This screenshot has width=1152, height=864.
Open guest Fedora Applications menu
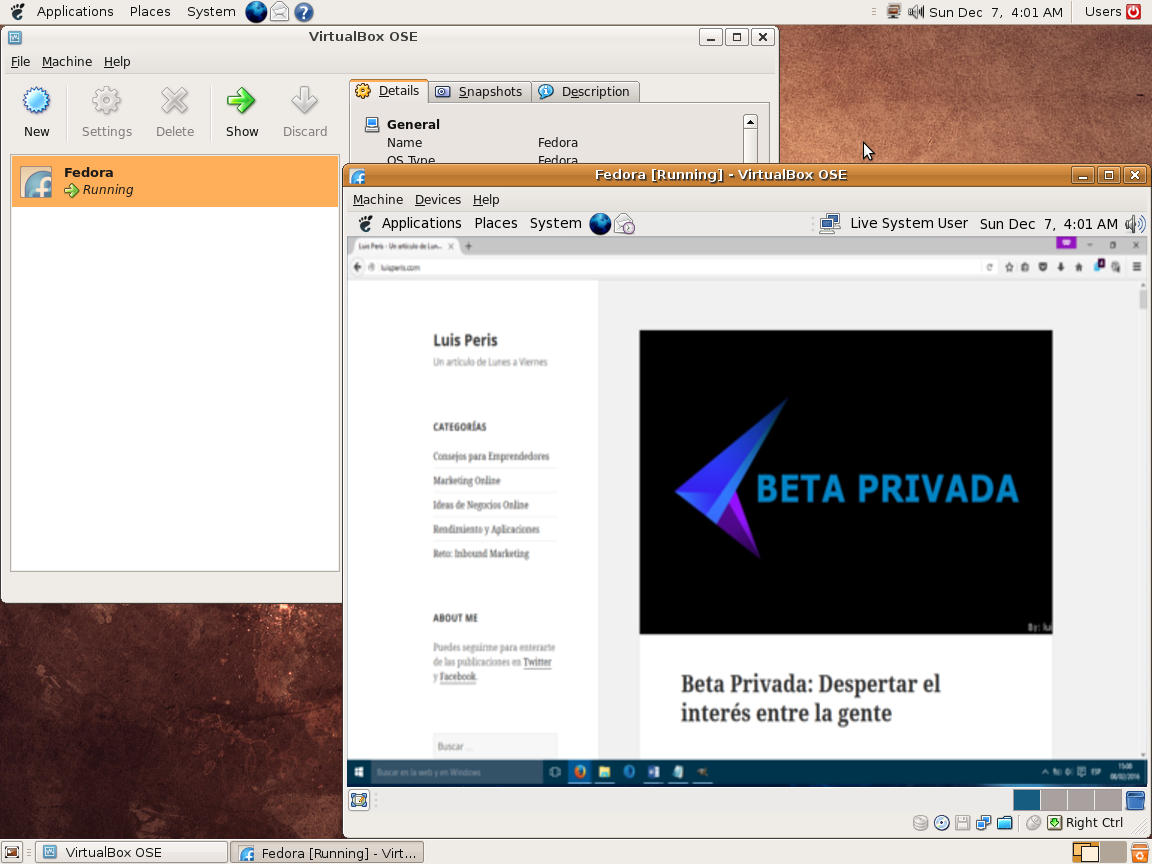coord(421,223)
